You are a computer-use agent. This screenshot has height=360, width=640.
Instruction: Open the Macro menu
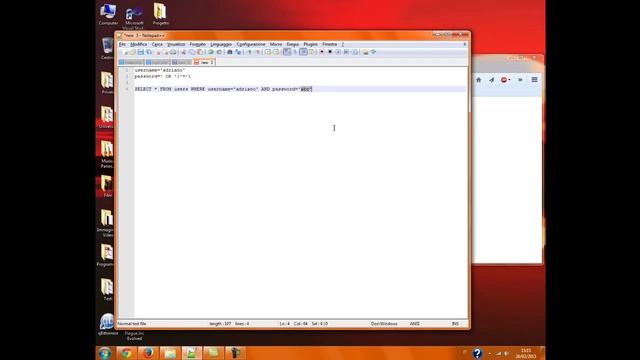click(276, 44)
